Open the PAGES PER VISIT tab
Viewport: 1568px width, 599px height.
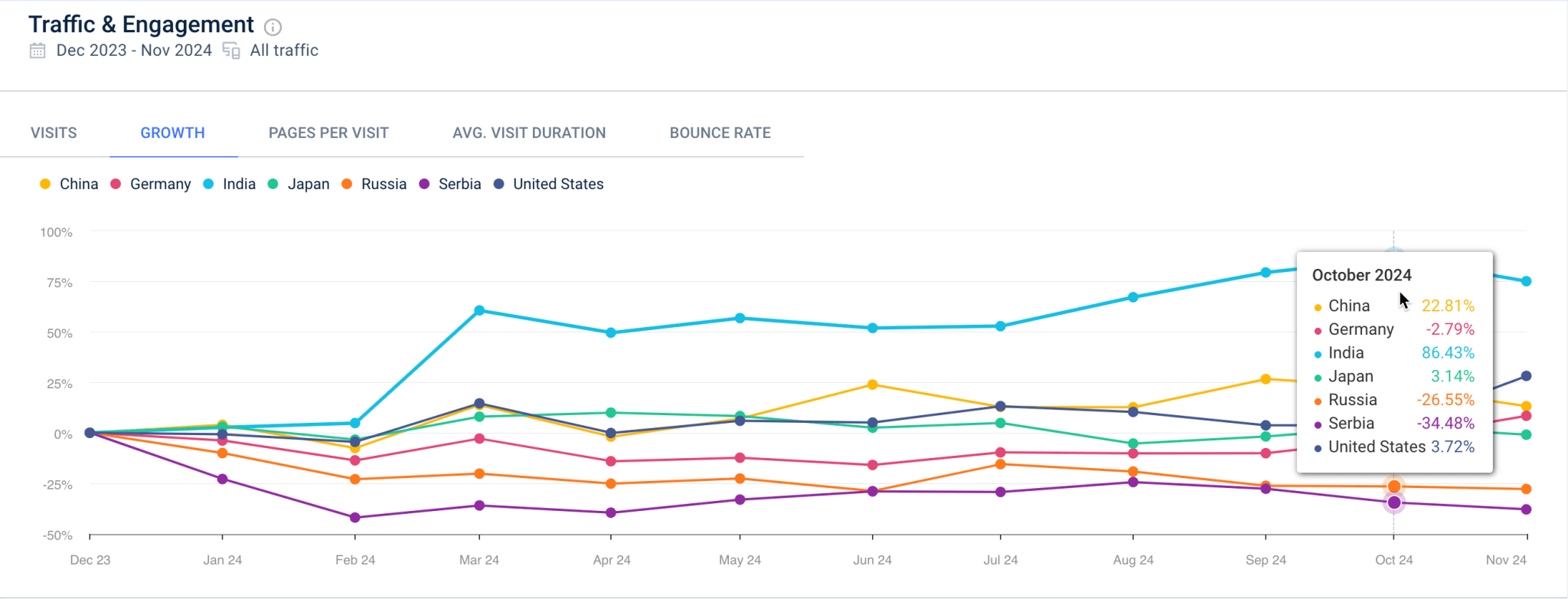pos(328,133)
